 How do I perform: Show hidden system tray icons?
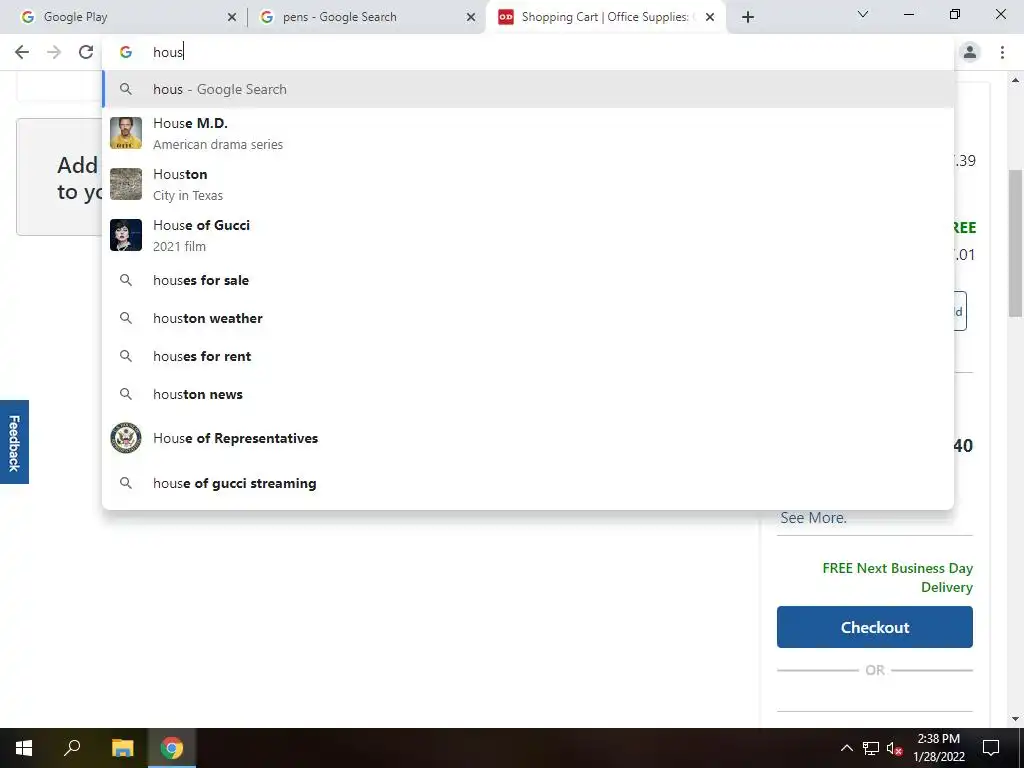pos(846,748)
